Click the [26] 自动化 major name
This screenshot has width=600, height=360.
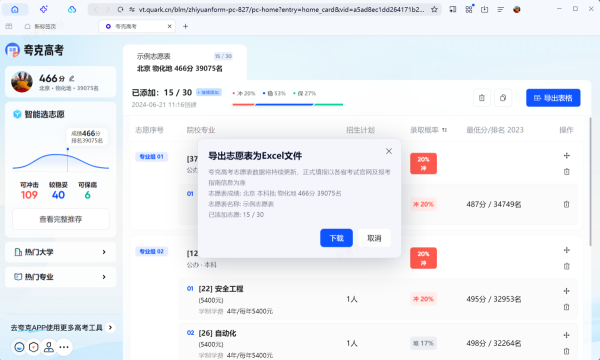[217, 333]
